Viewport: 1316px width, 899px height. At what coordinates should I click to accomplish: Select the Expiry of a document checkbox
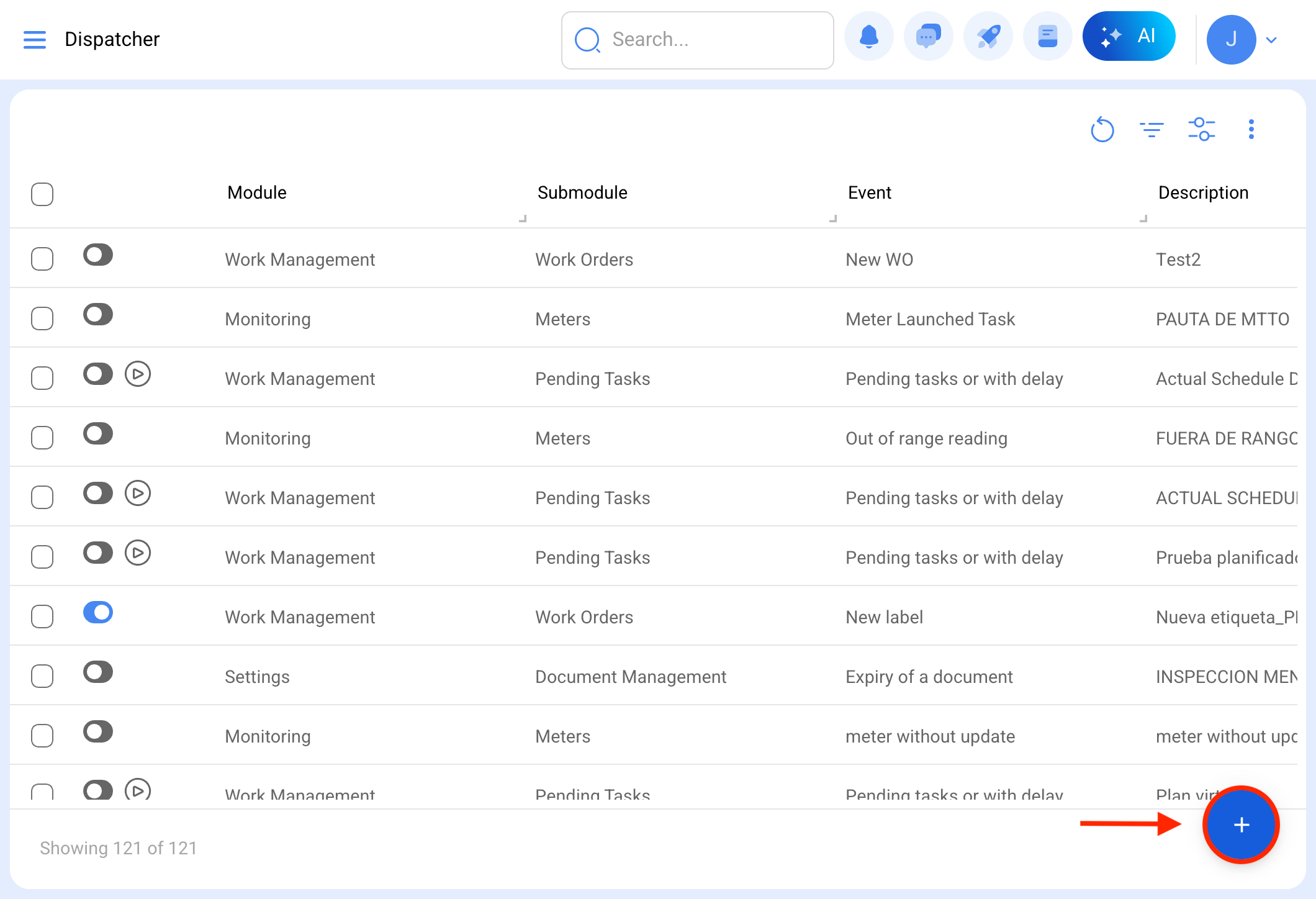pyautogui.click(x=42, y=676)
